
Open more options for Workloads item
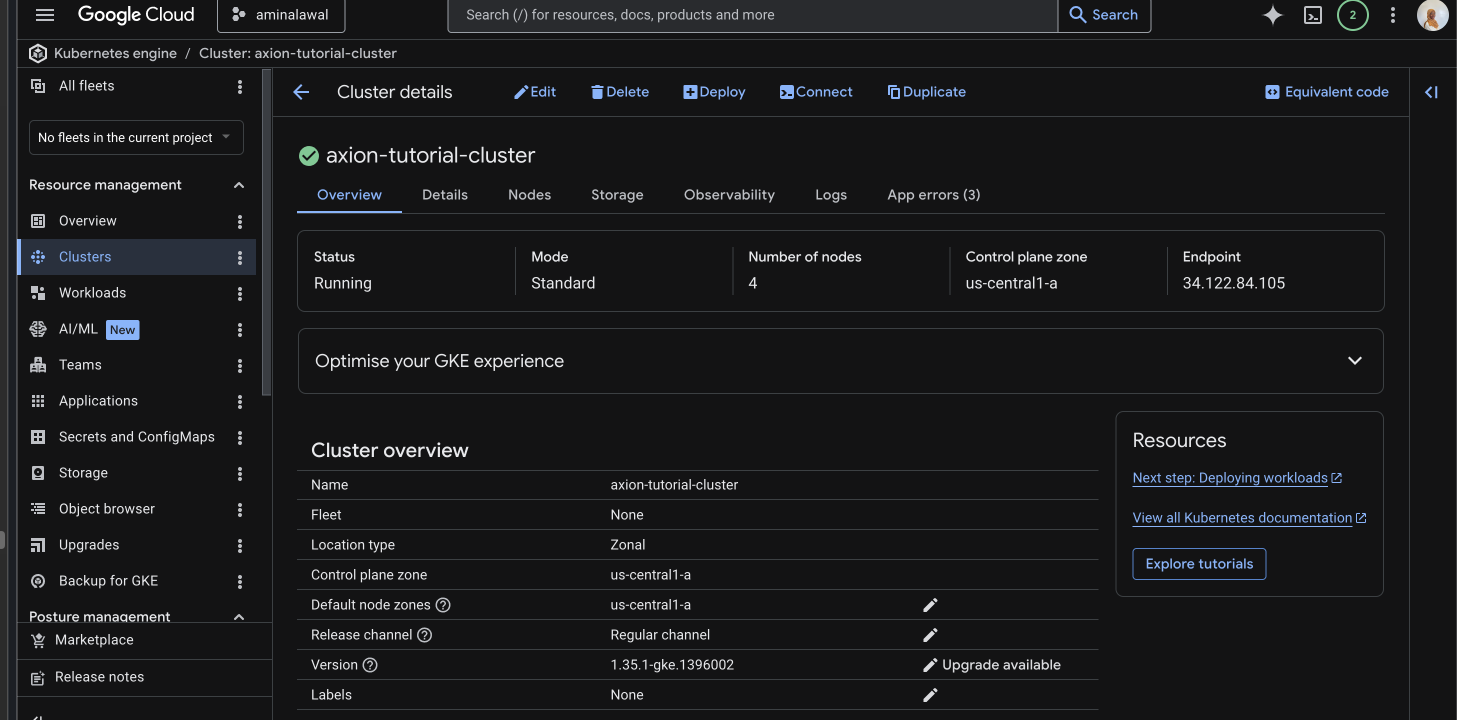[x=240, y=294]
